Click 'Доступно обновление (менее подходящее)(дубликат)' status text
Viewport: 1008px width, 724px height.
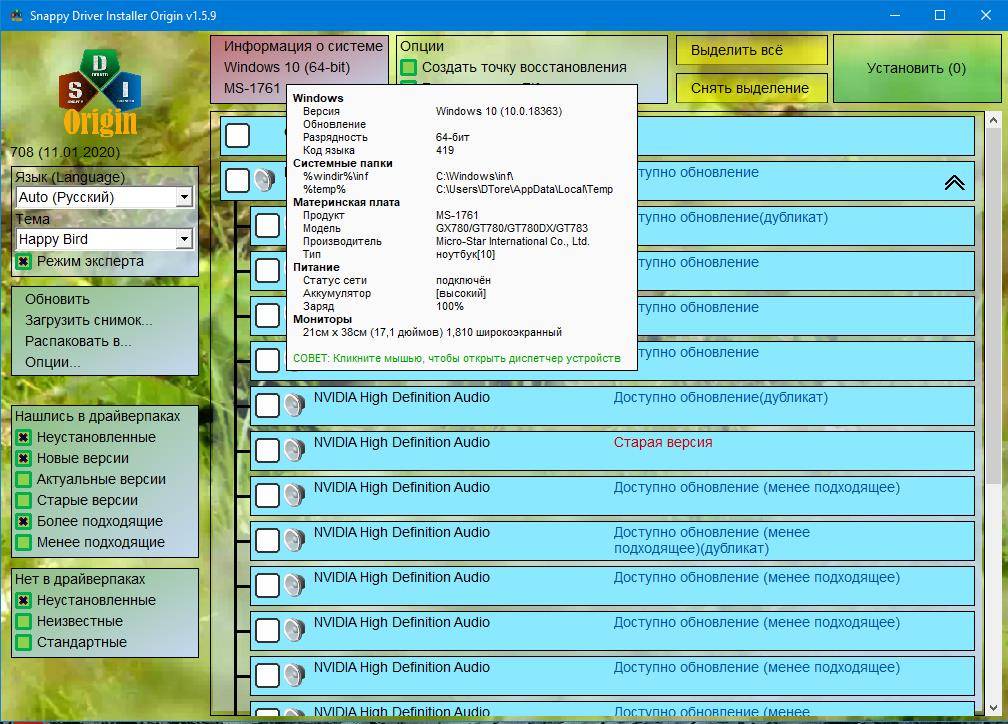coord(711,541)
